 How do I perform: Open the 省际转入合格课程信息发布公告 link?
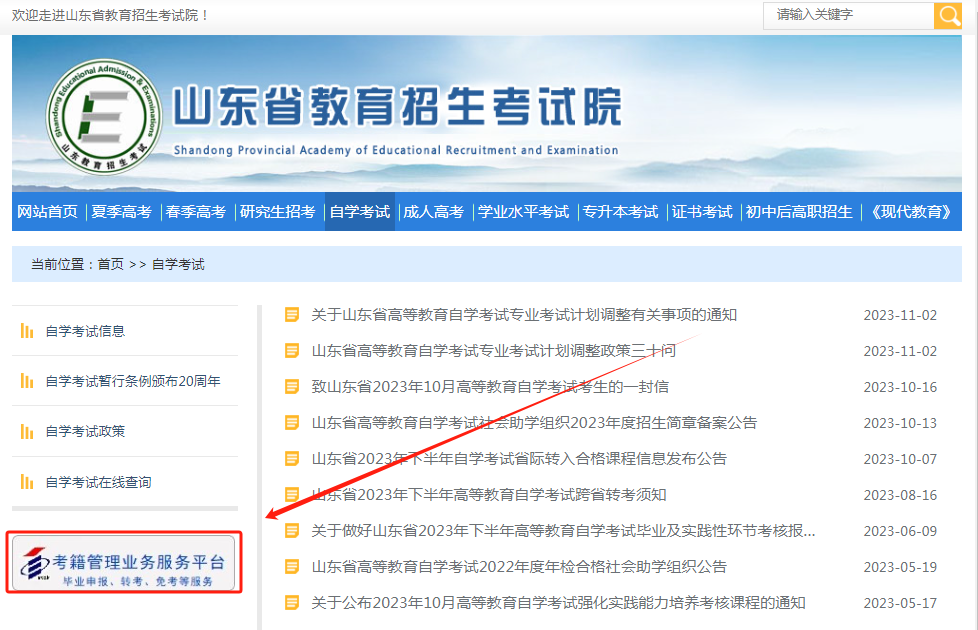click(519, 459)
